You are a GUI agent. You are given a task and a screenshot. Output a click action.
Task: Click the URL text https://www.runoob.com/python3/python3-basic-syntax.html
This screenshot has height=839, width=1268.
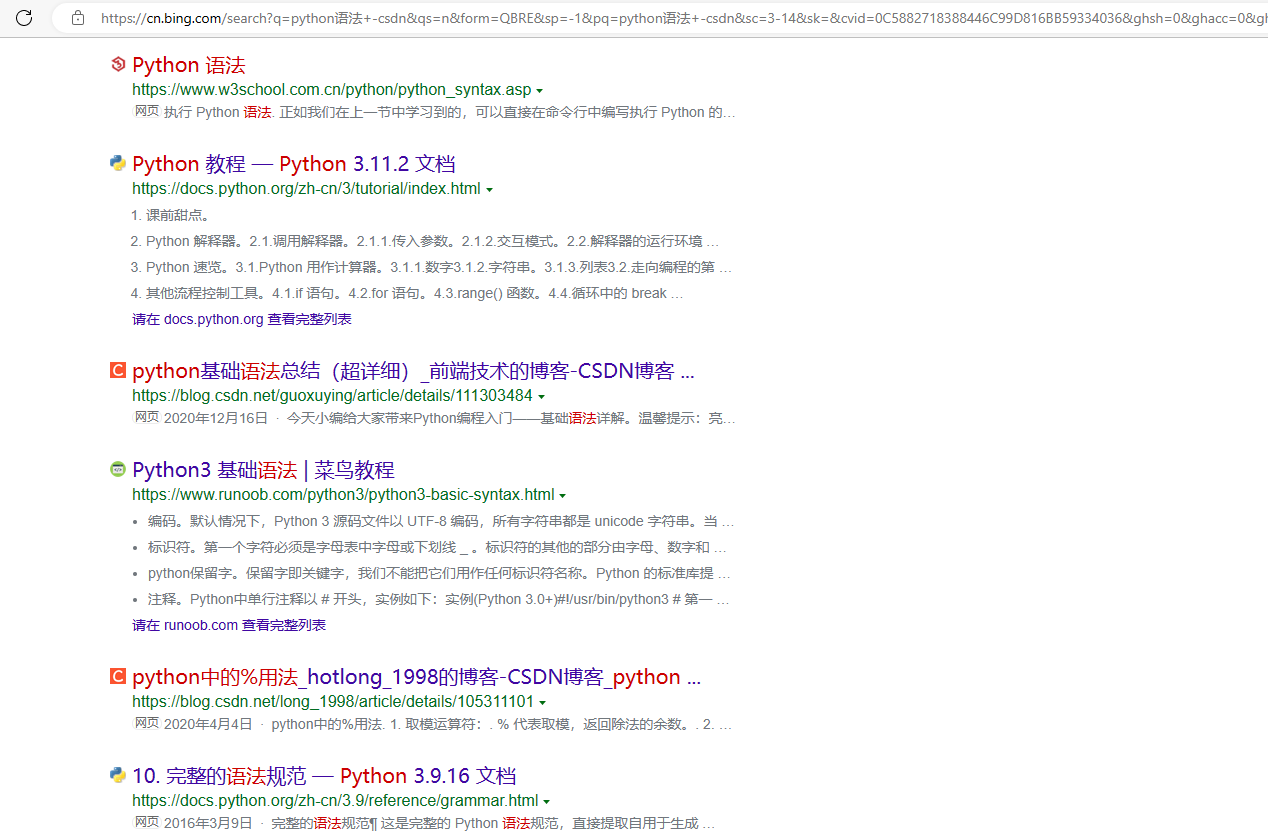point(343,495)
